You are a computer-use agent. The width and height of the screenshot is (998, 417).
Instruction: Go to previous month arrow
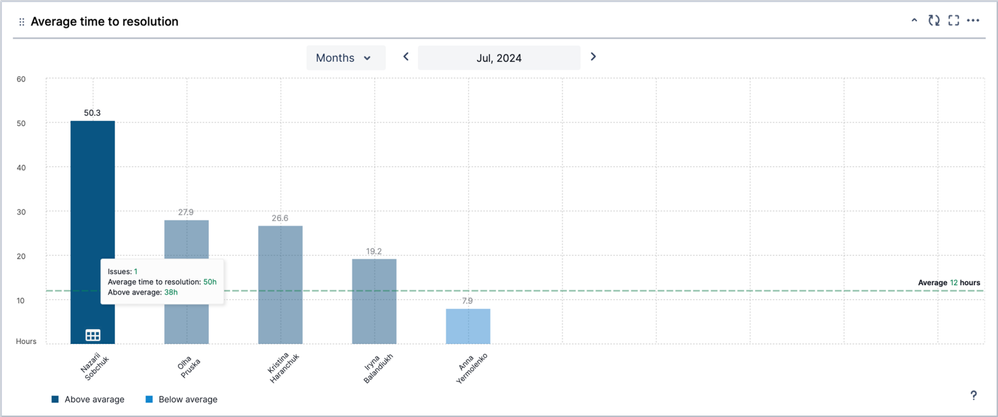[x=405, y=57]
